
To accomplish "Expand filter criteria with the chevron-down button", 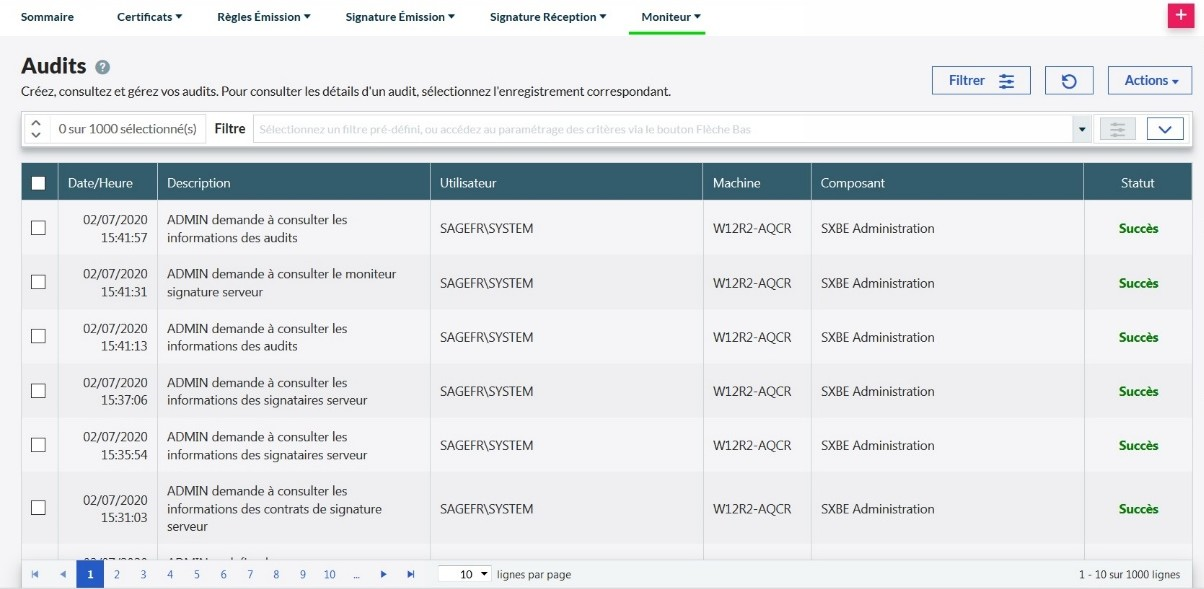I will 1165,129.
